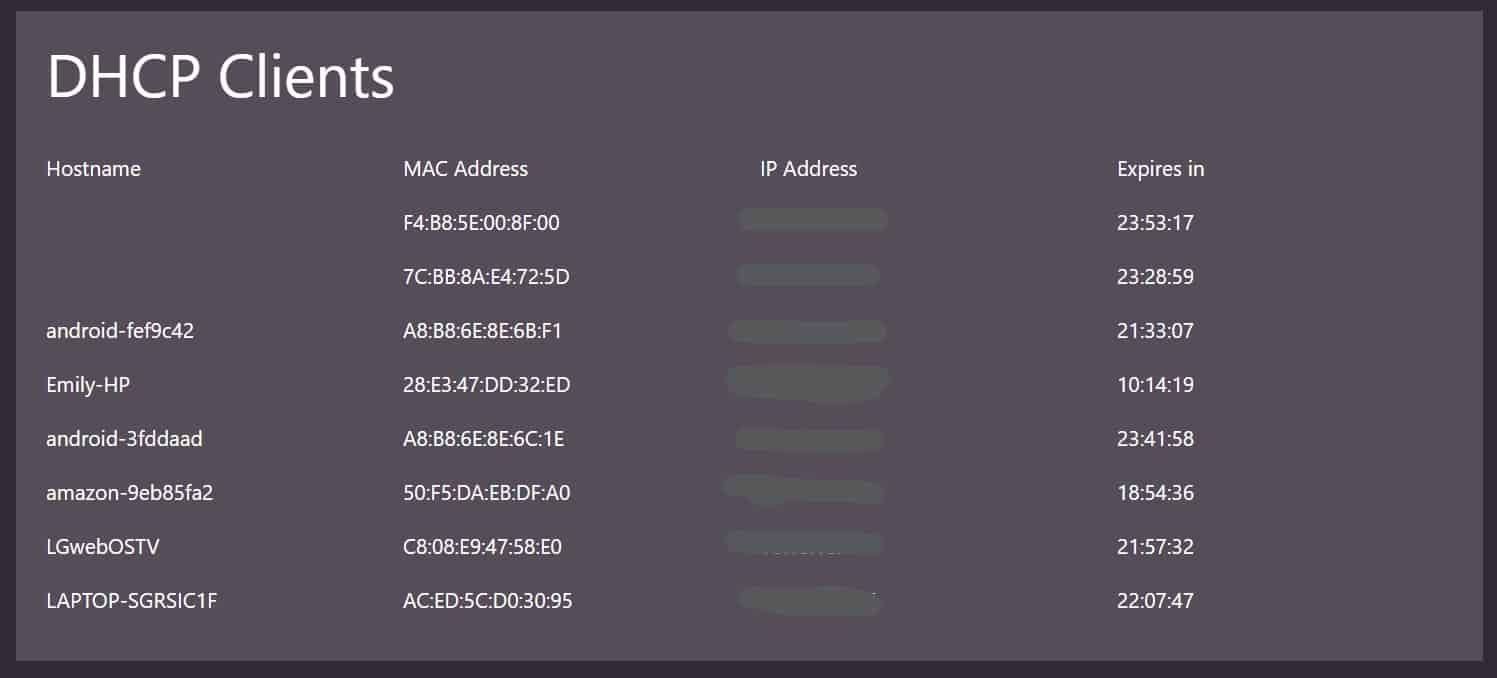Select MAC address C8:08:E9:47:58:E0
Viewport: 1497px width, 678px height.
click(482, 547)
